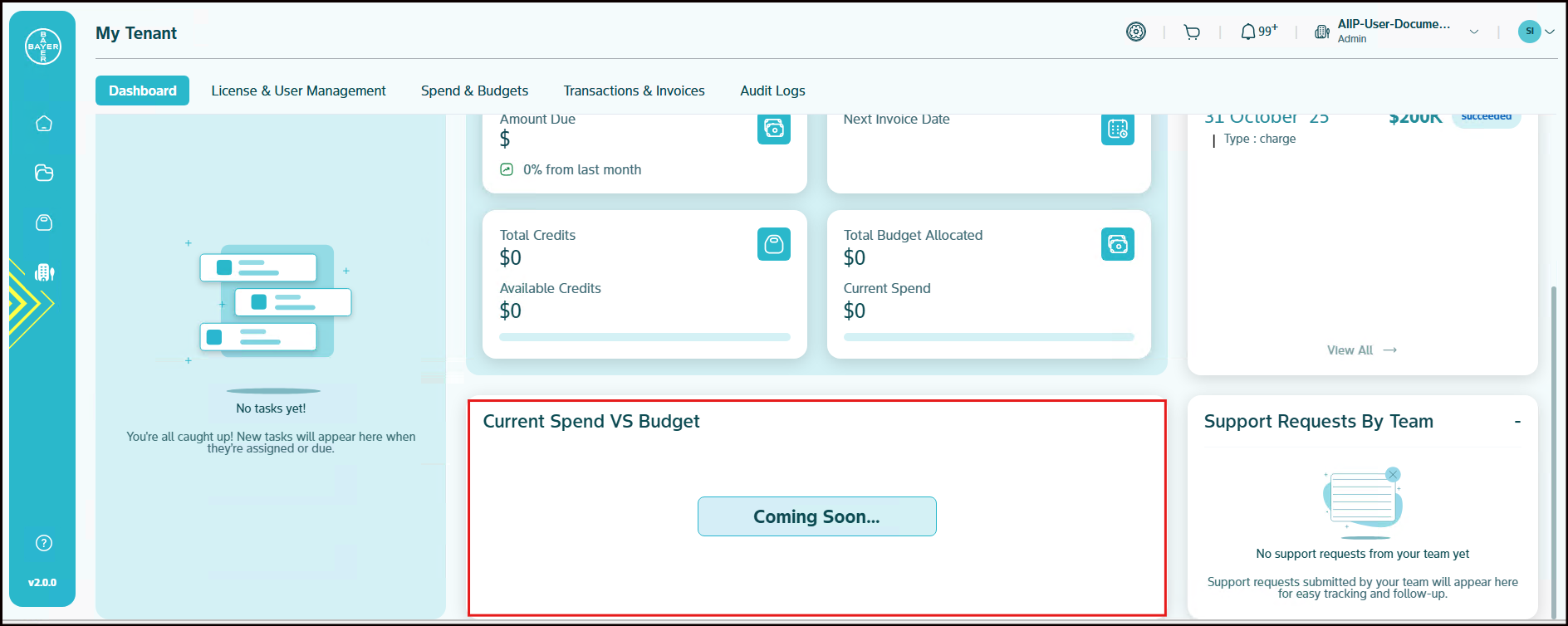The height and width of the screenshot is (626, 1568).
Task: Open the help question mark icon
Action: pyautogui.click(x=44, y=543)
